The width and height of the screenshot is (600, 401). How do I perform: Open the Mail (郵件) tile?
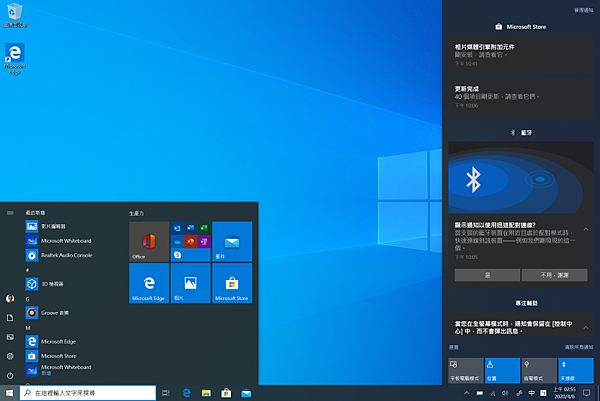coord(232,241)
